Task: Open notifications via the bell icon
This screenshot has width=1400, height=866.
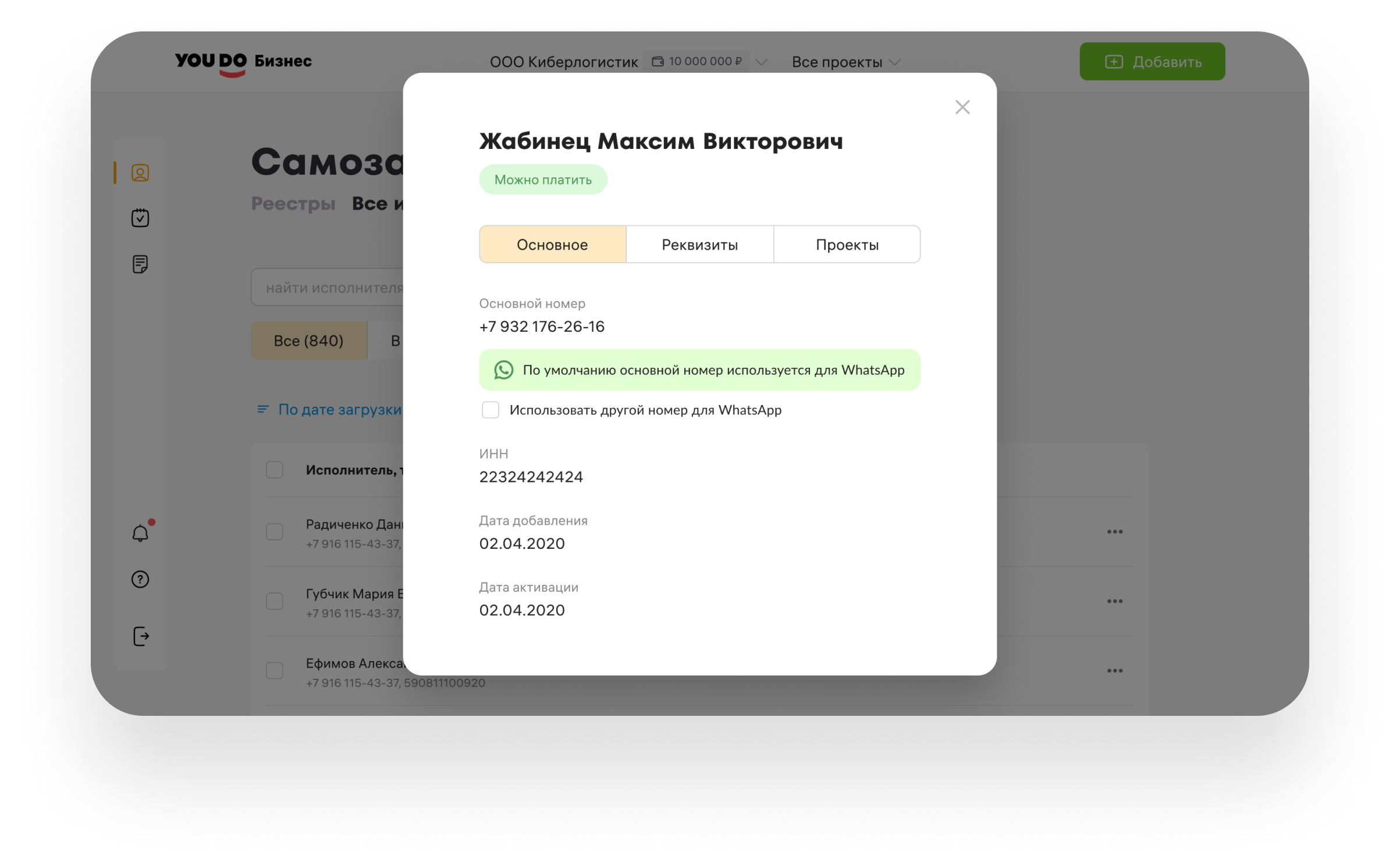Action: click(x=140, y=533)
